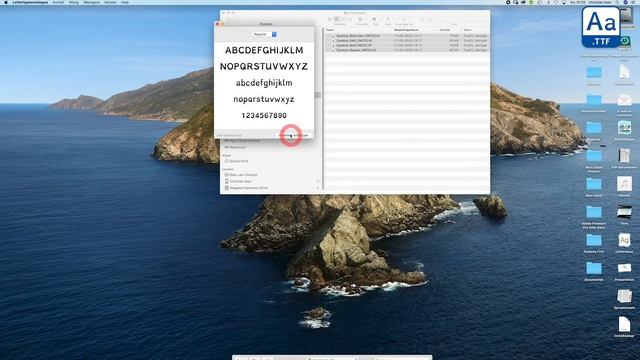Open the Venster menu
640x360 pixels.
111,2
